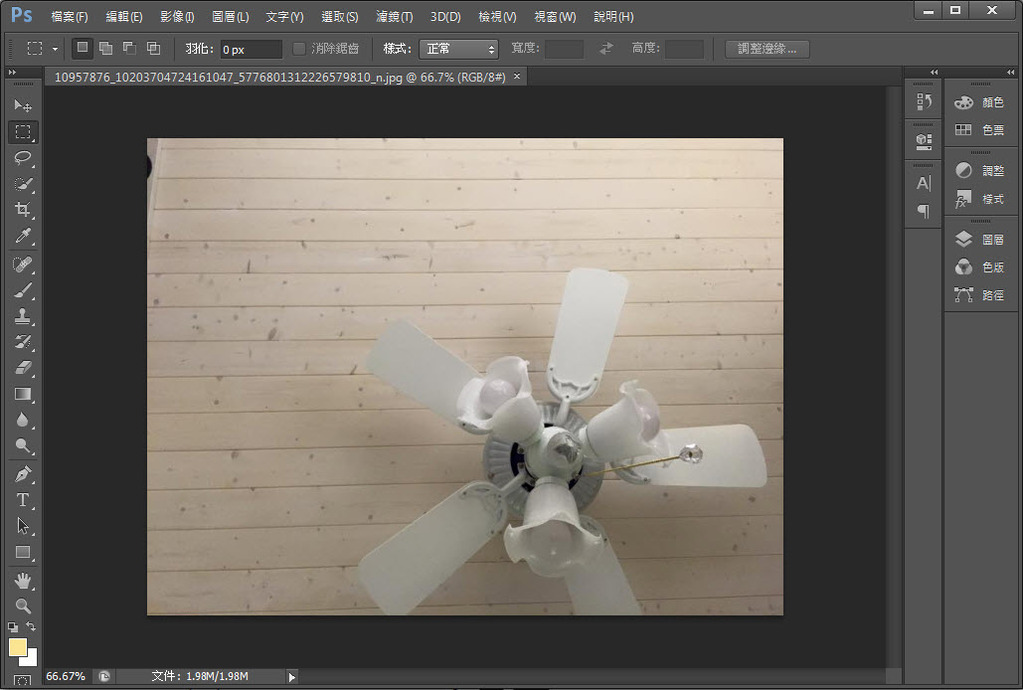Select the Hand tool
The height and width of the screenshot is (690, 1023).
pos(23,580)
